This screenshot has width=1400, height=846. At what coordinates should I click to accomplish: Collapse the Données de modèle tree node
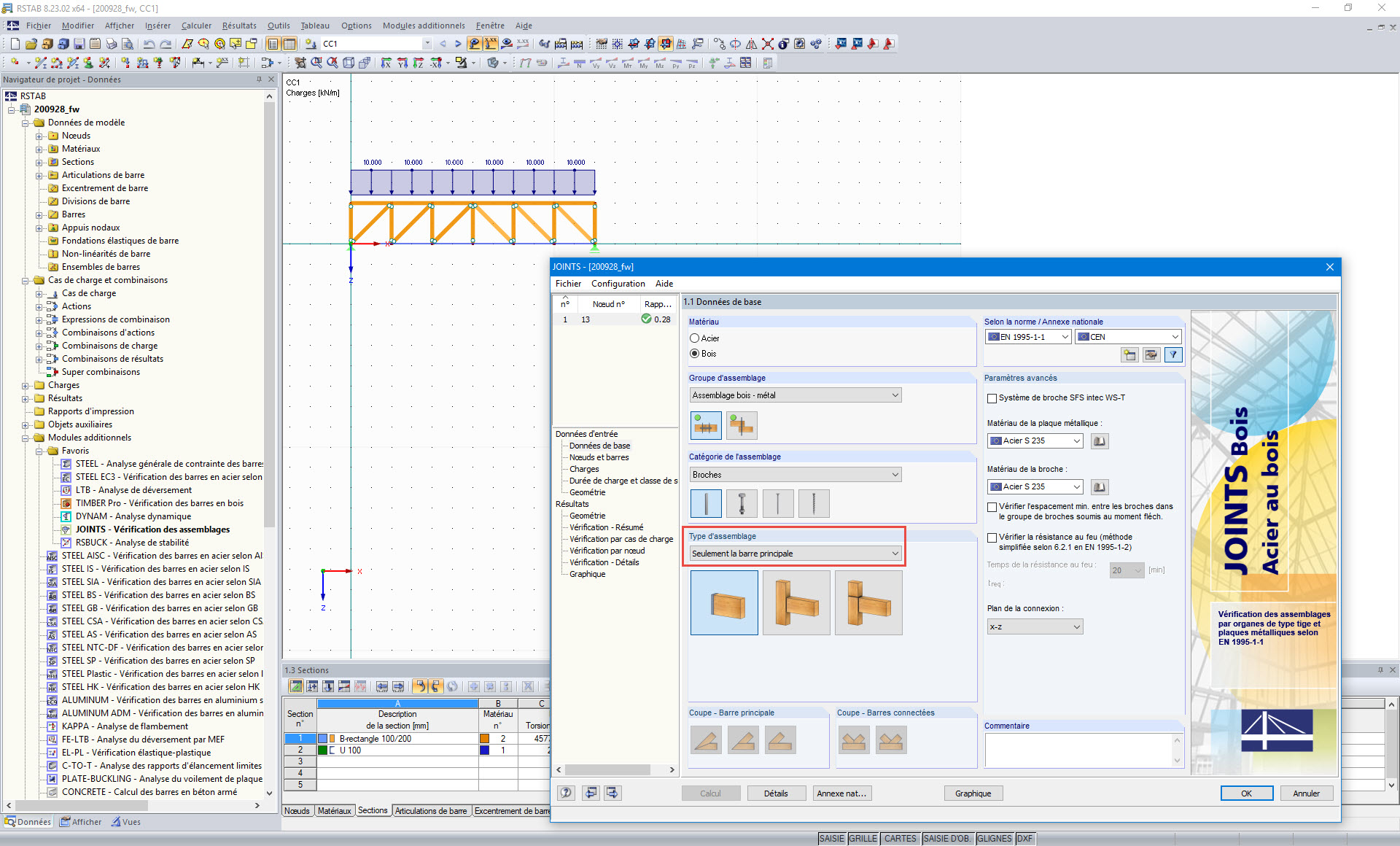point(27,123)
